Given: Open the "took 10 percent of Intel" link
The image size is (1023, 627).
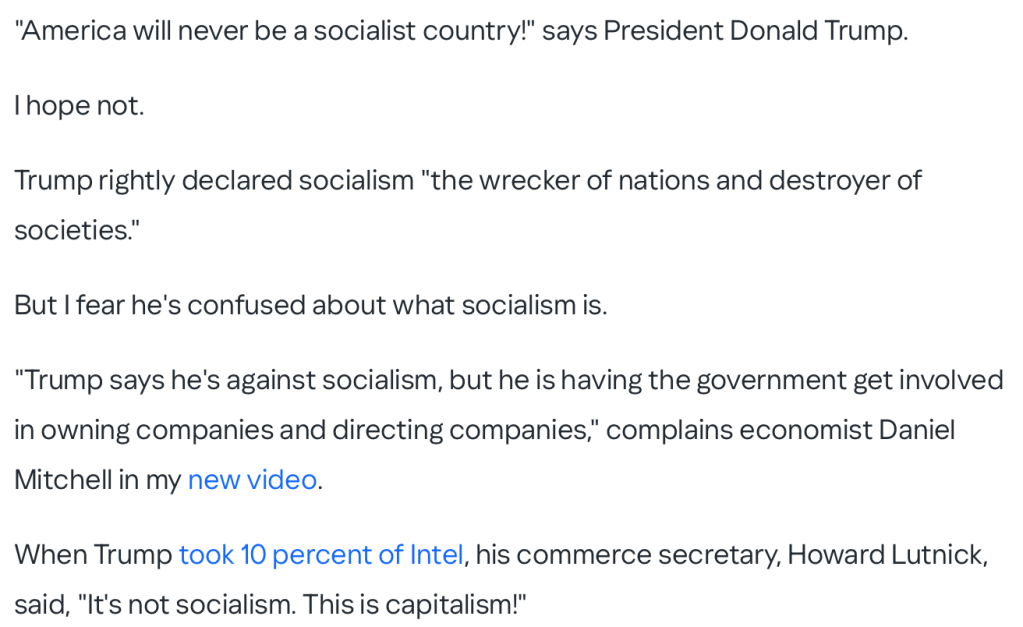Looking at the screenshot, I should coord(321,555).
